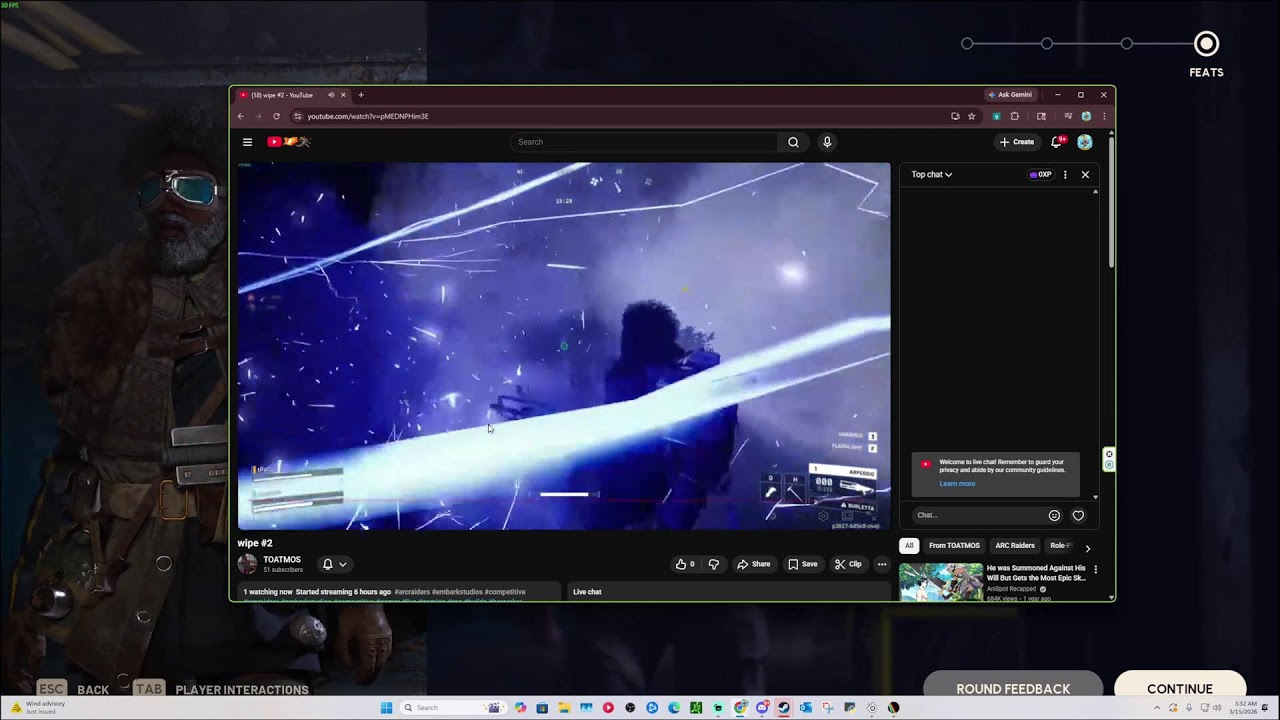Show hidden system tray icons
The image size is (1280, 720).
point(1157,708)
